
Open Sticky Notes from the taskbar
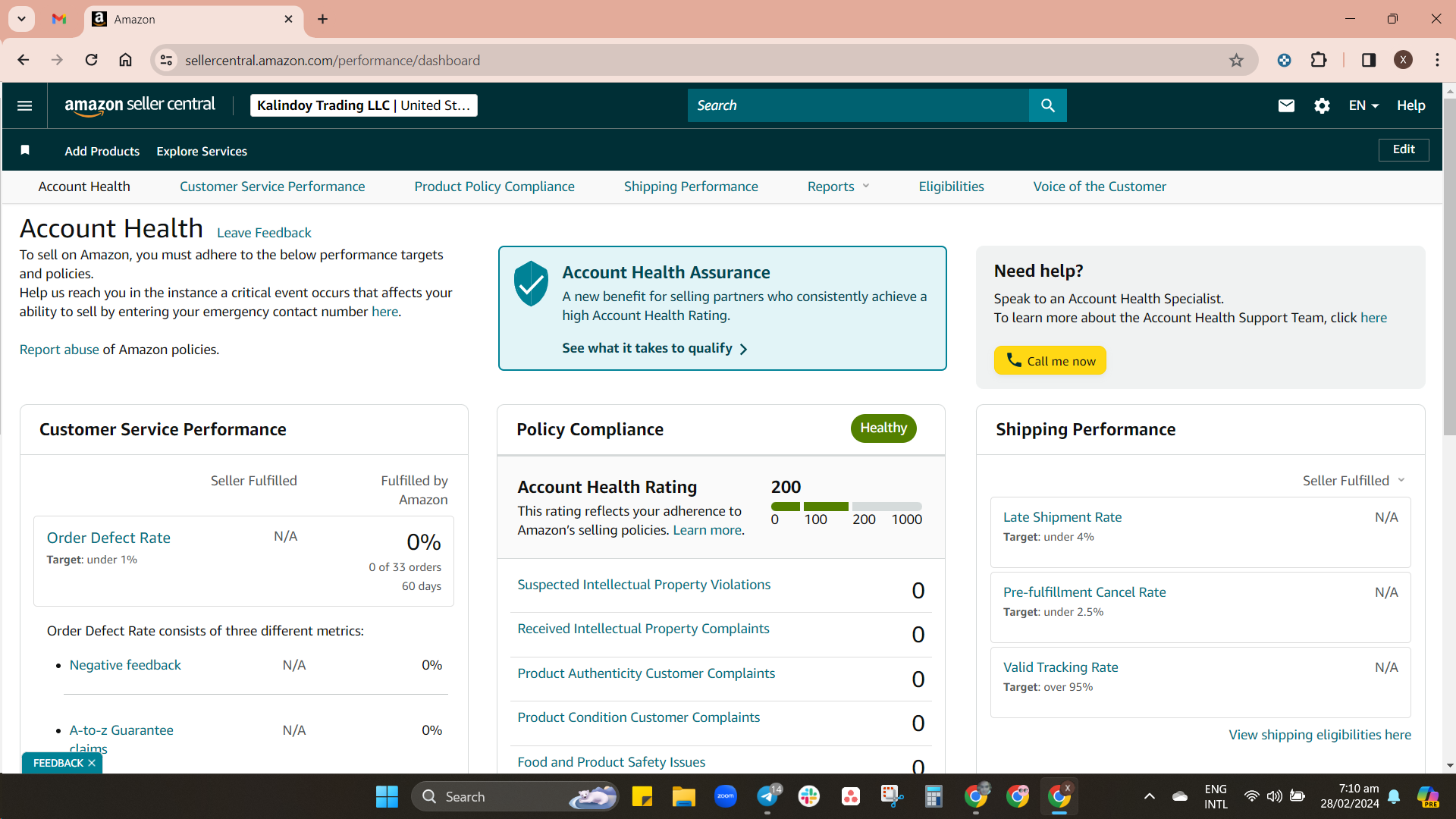(642, 797)
